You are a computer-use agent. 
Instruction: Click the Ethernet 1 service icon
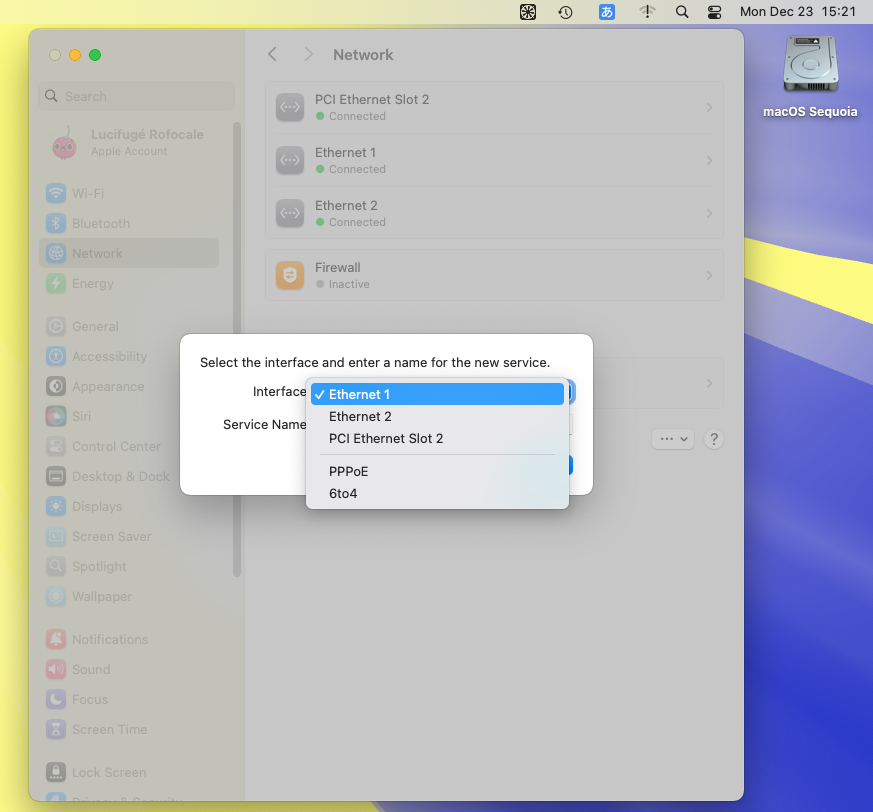click(290, 160)
